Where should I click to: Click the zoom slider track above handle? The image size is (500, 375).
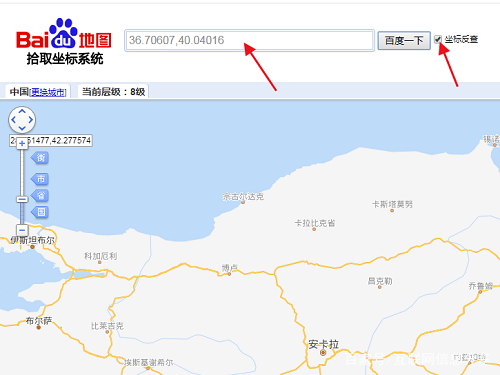tap(22, 172)
